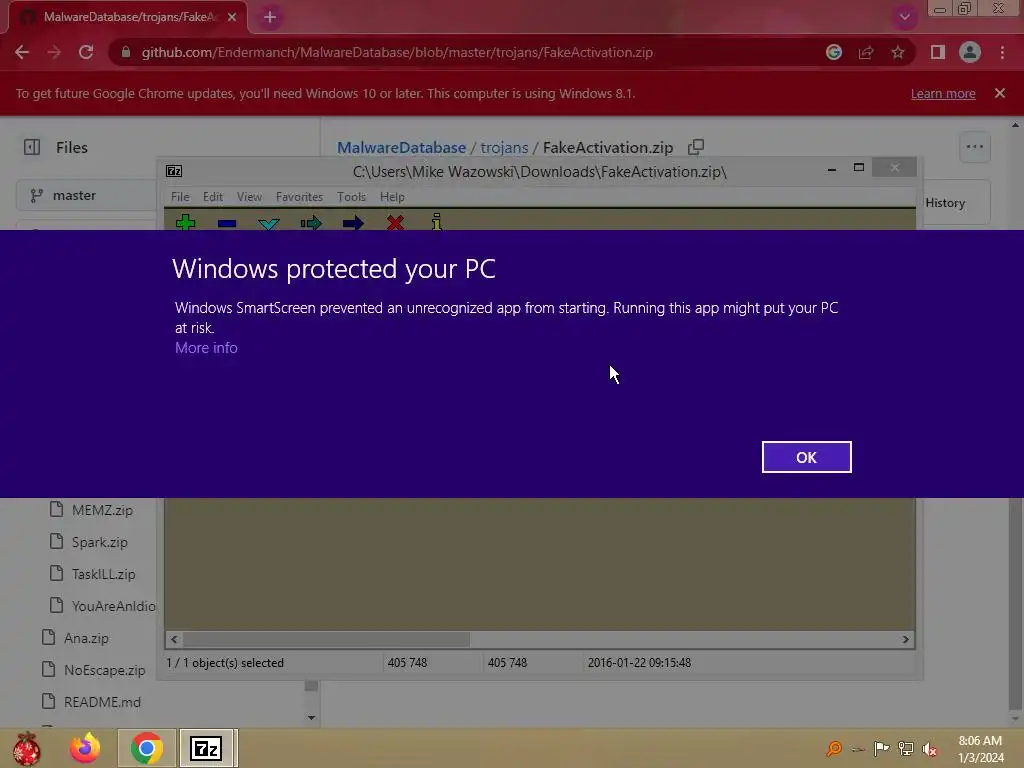Click the 7-Zip scroll left arrow
The image size is (1024, 768).
(x=174, y=639)
